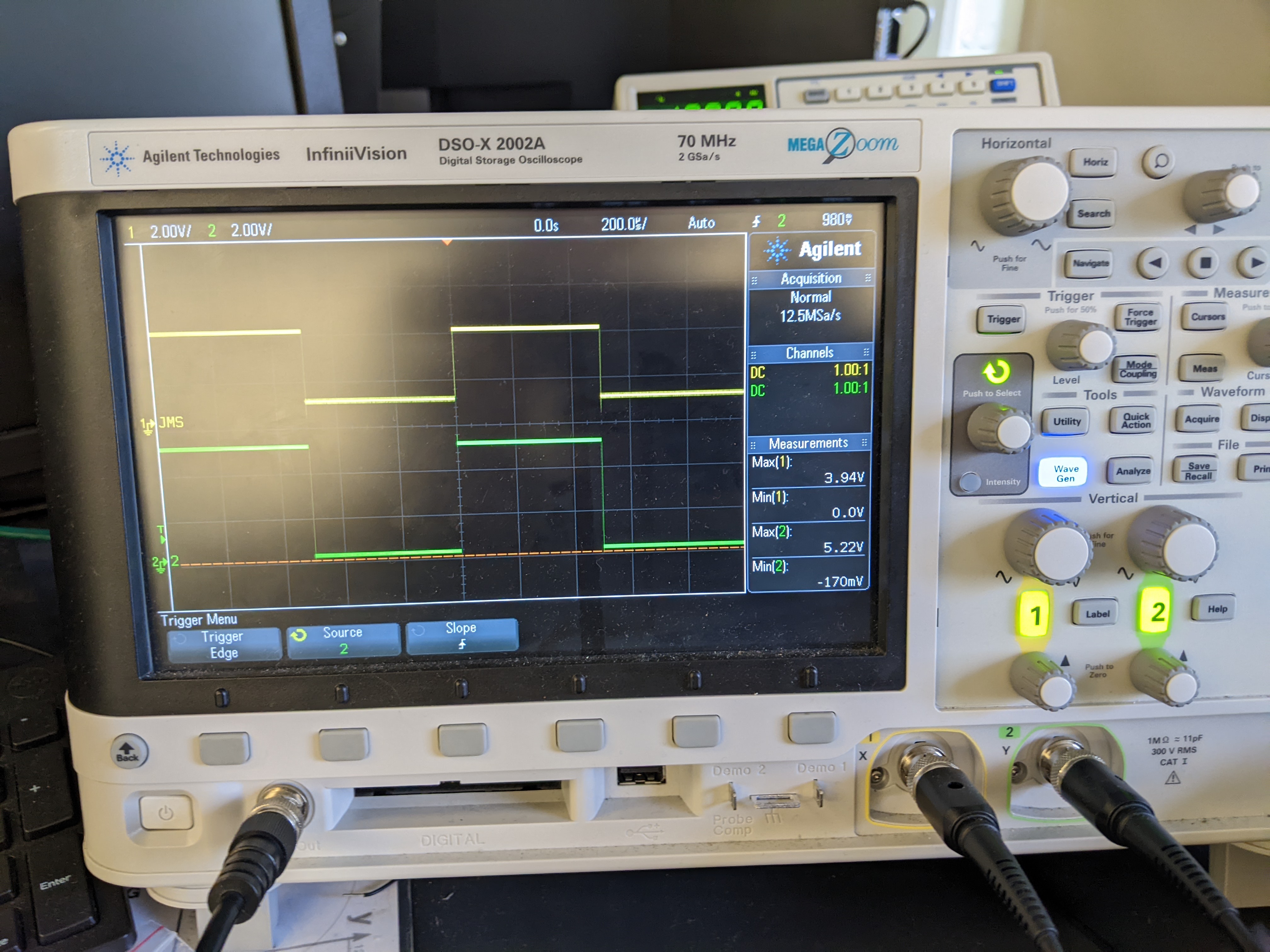Click the Search button in Horizontal section

click(x=1093, y=214)
